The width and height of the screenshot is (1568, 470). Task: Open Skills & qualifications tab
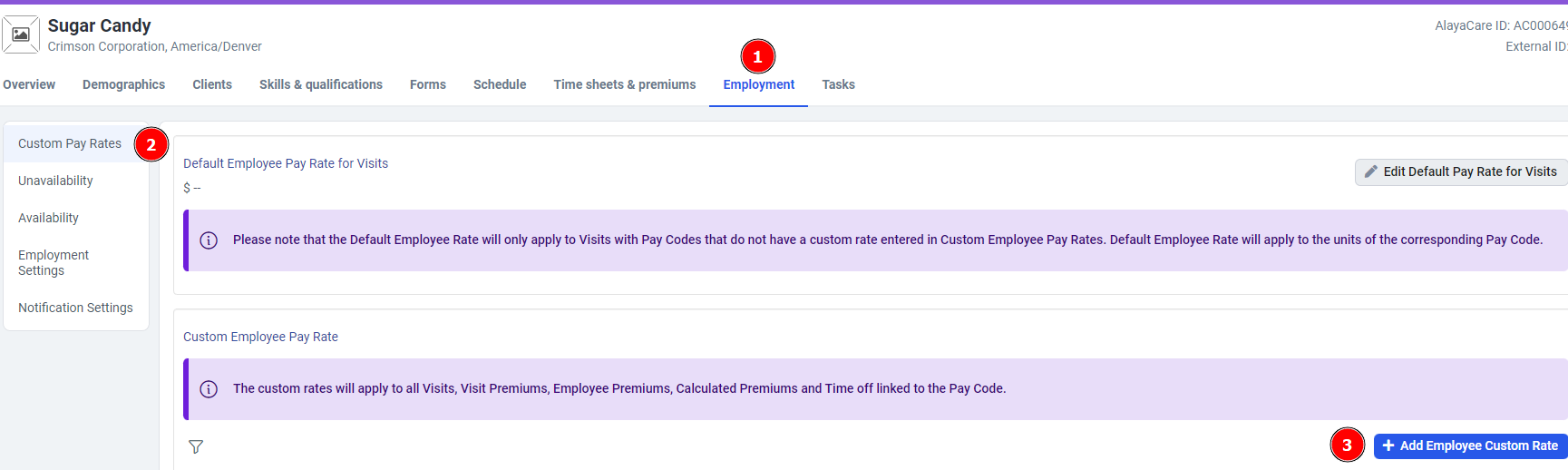(321, 84)
